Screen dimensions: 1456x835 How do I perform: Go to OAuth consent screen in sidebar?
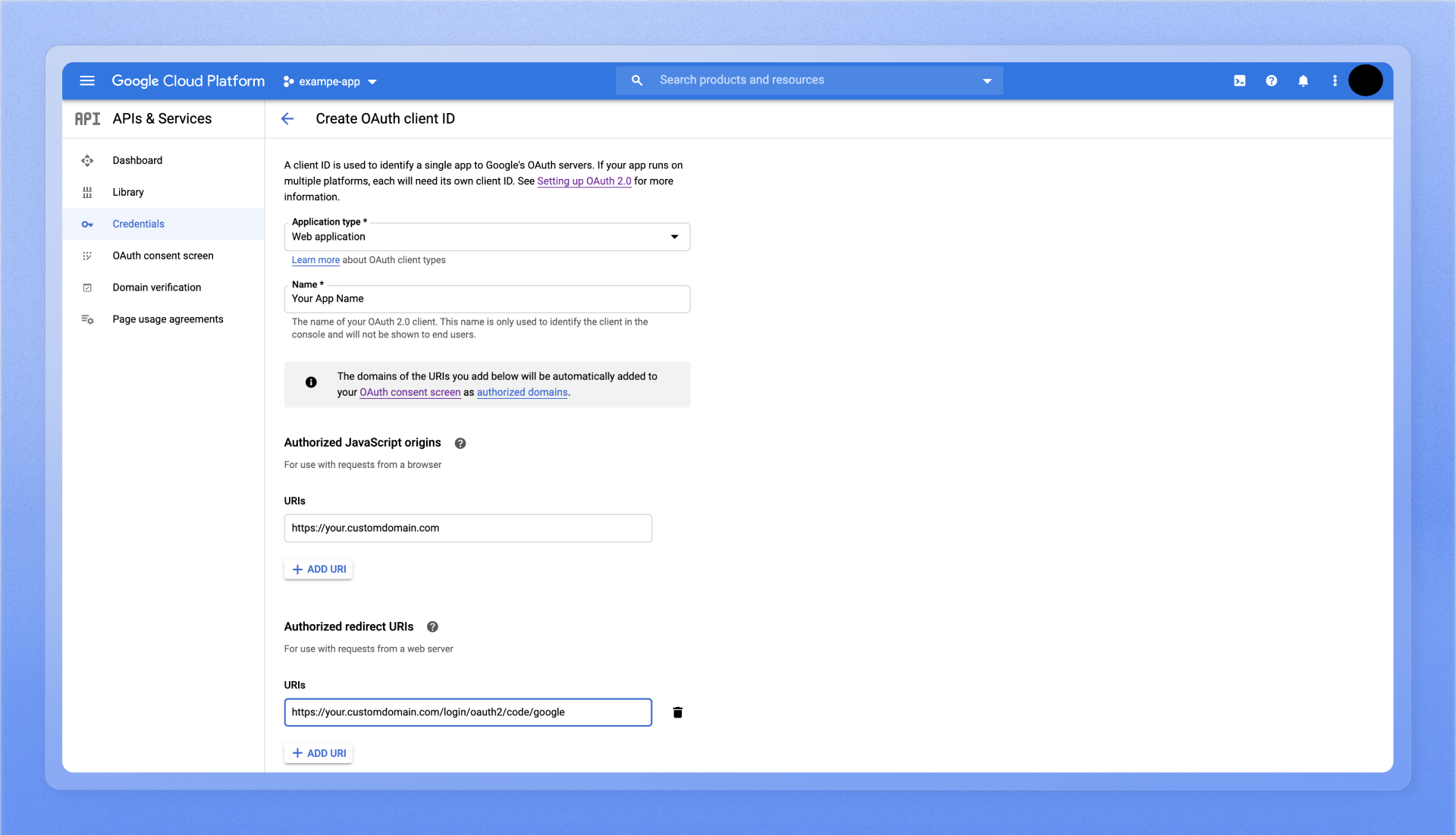pyautogui.click(x=163, y=256)
